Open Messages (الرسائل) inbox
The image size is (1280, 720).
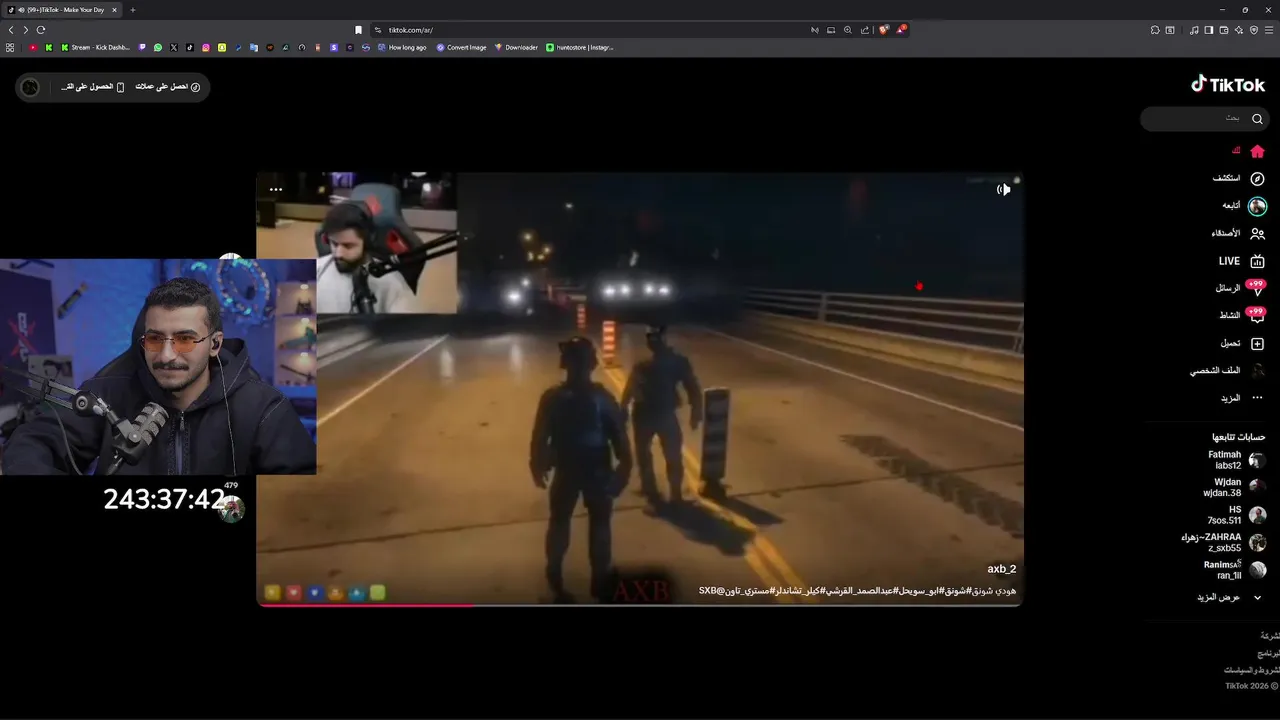(x=1241, y=288)
